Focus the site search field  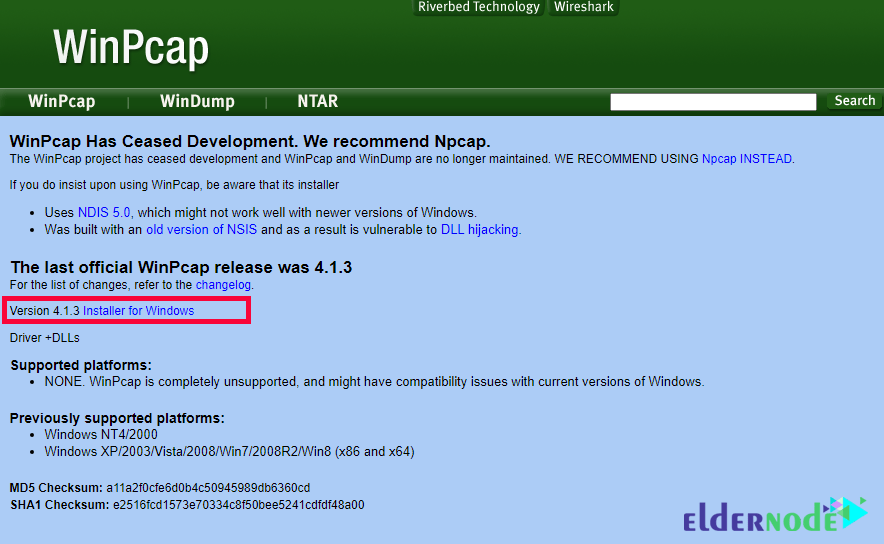[x=713, y=102]
